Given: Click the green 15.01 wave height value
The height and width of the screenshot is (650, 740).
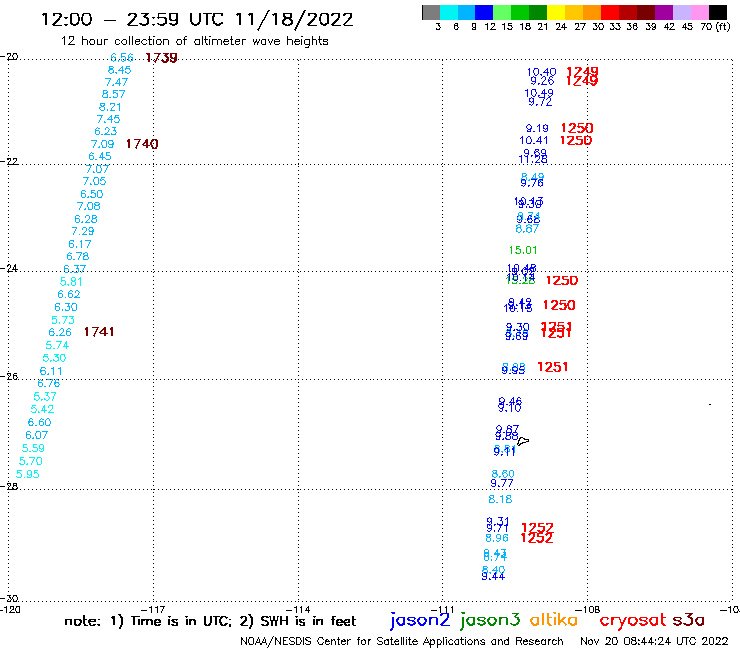Looking at the screenshot, I should (523, 250).
